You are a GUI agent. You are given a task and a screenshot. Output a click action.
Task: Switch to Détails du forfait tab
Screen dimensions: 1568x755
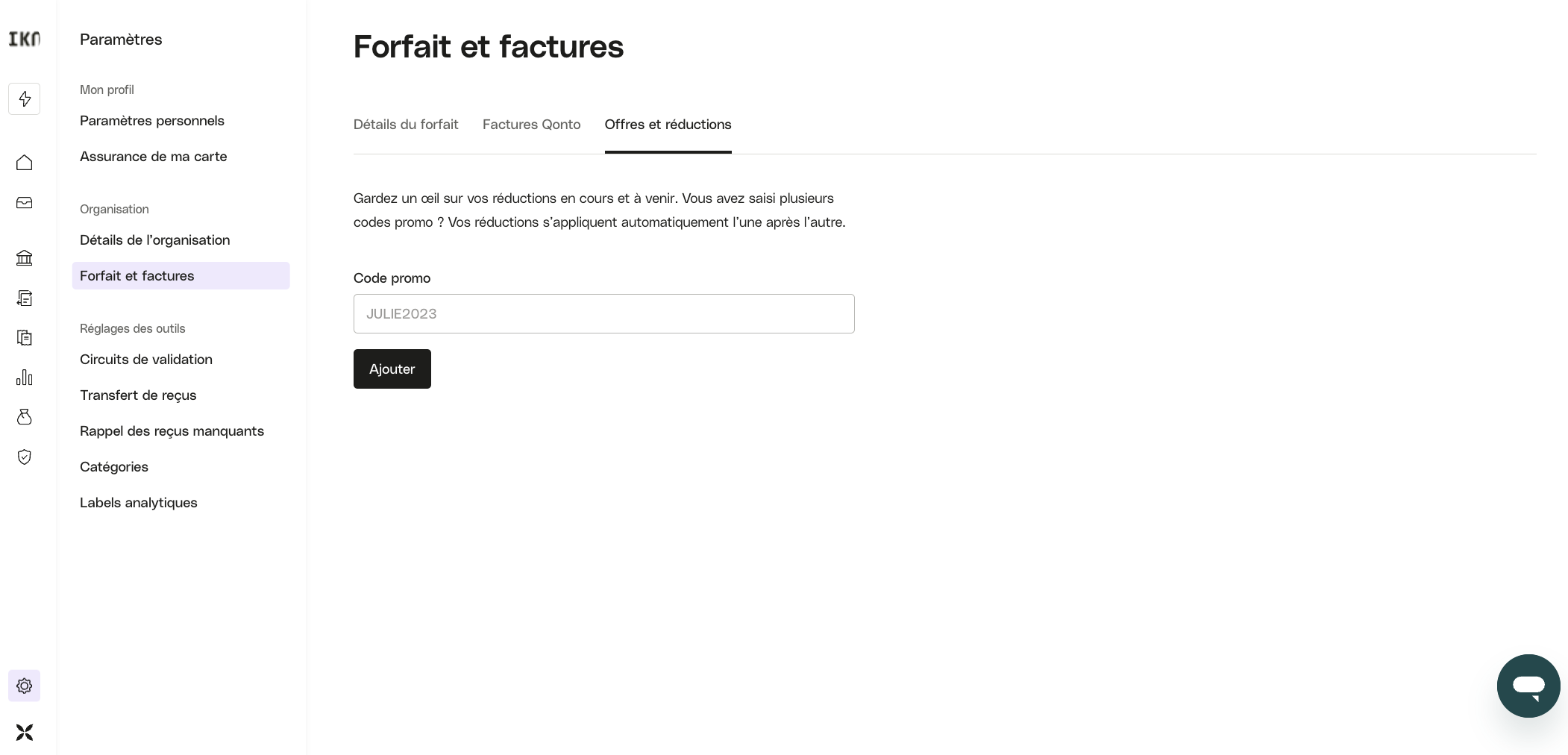(x=406, y=125)
